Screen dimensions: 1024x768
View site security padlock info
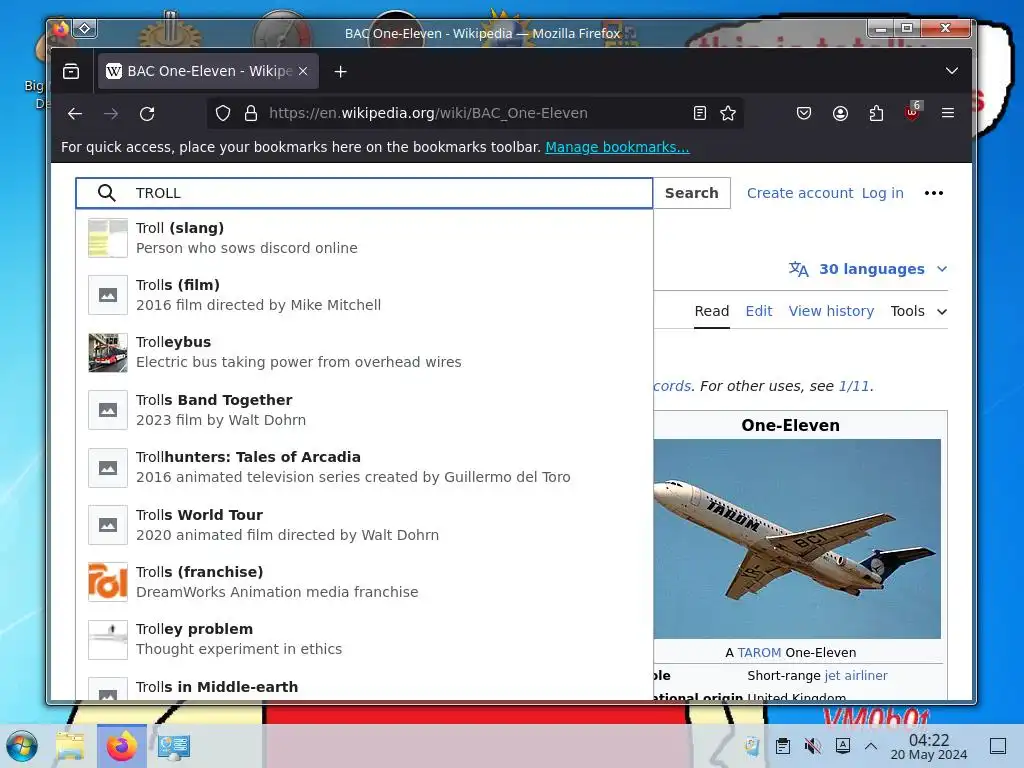(x=251, y=114)
